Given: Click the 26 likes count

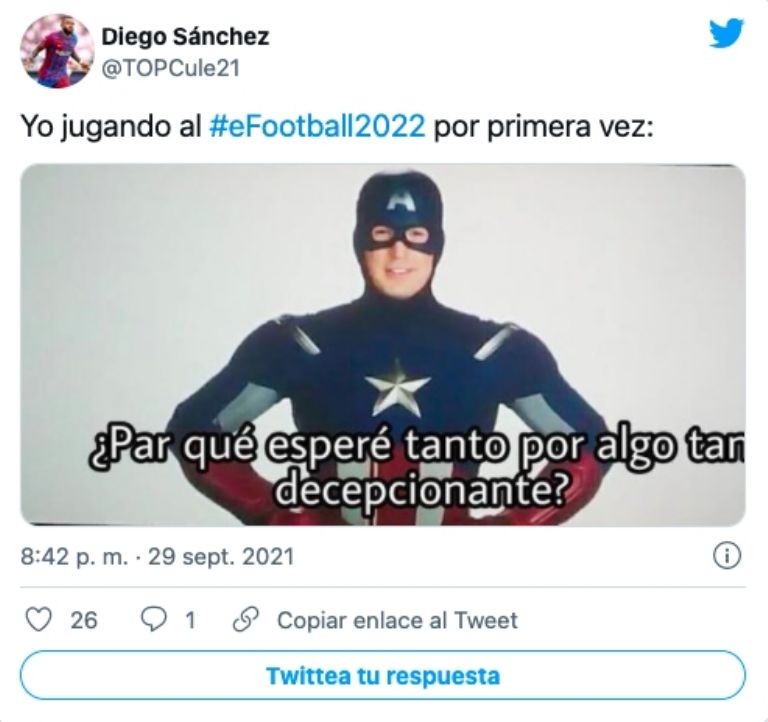Looking at the screenshot, I should (84, 620).
